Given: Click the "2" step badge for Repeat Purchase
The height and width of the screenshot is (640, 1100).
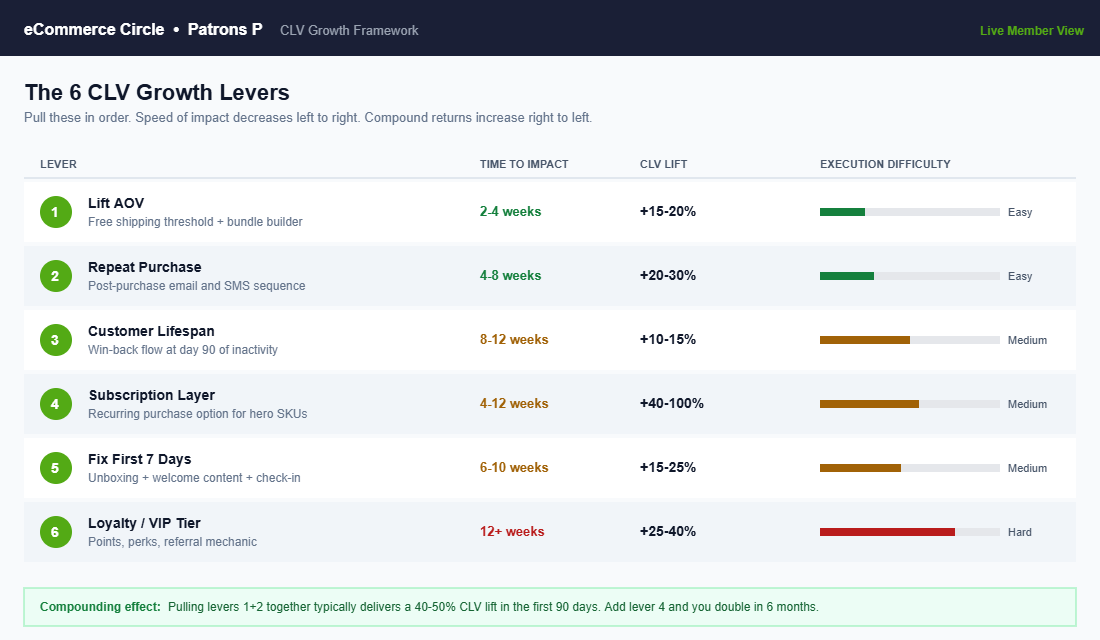Looking at the screenshot, I should pos(55,275).
